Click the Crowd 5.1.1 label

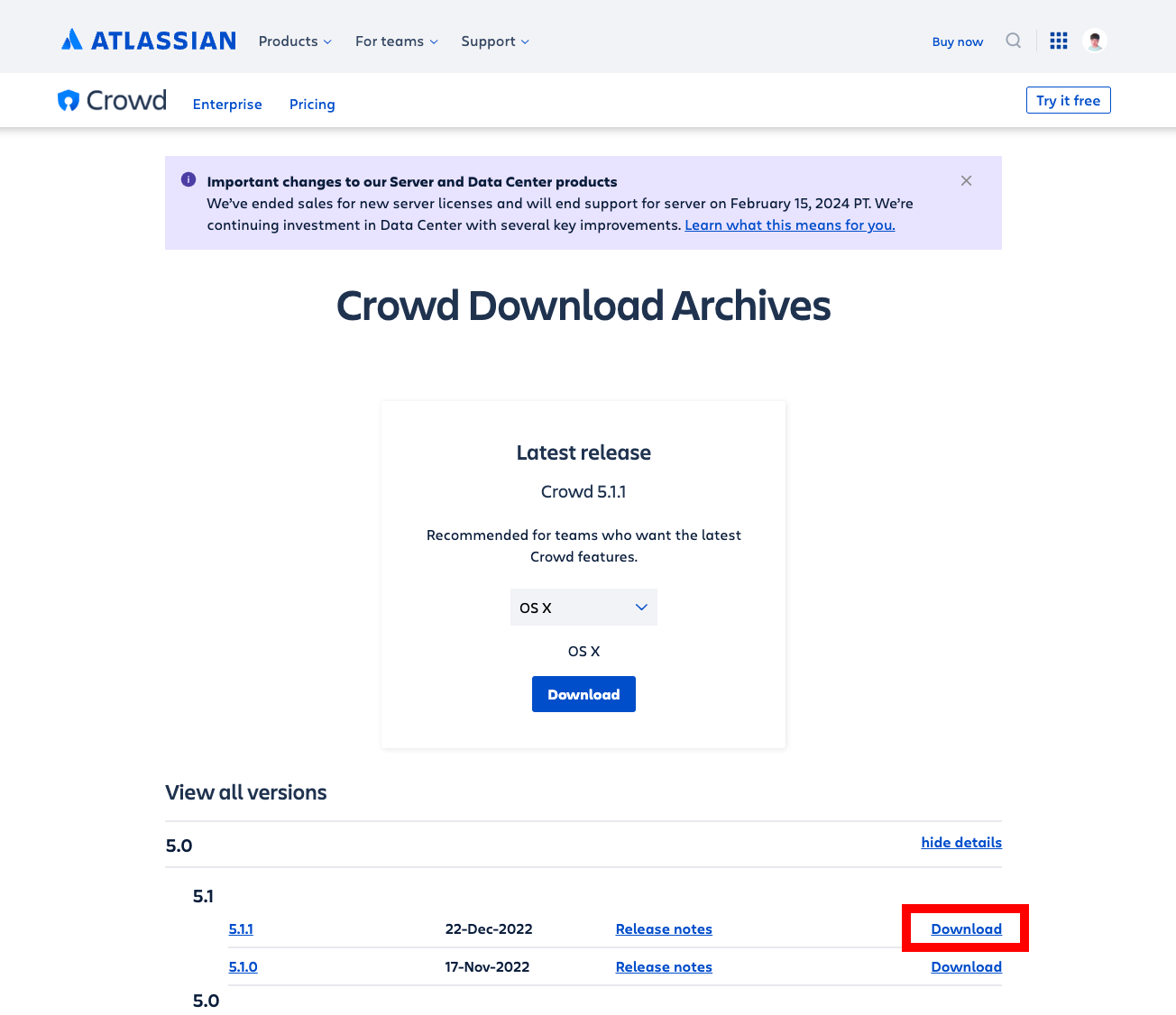pos(583,491)
